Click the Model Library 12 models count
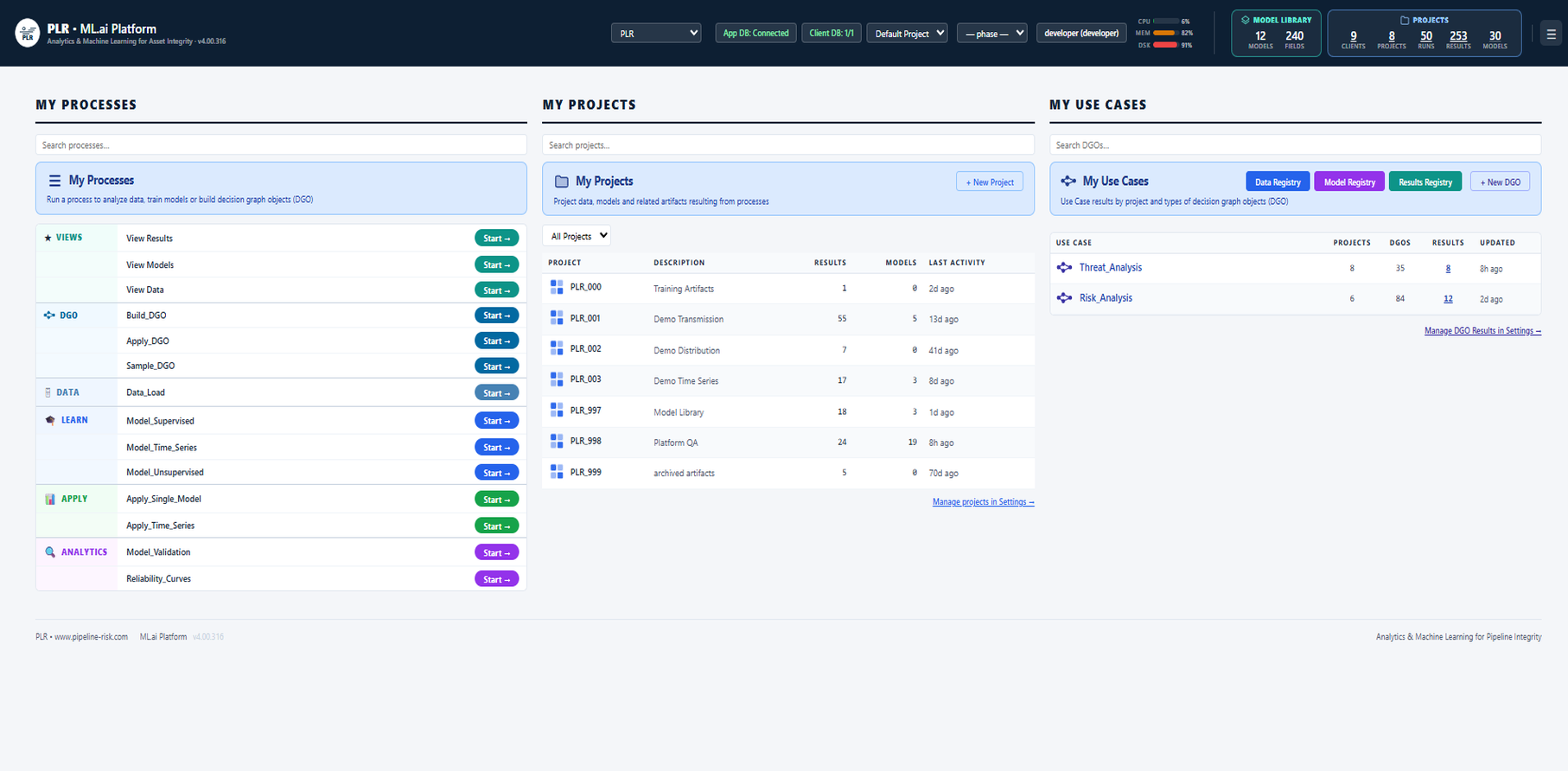 [1260, 35]
